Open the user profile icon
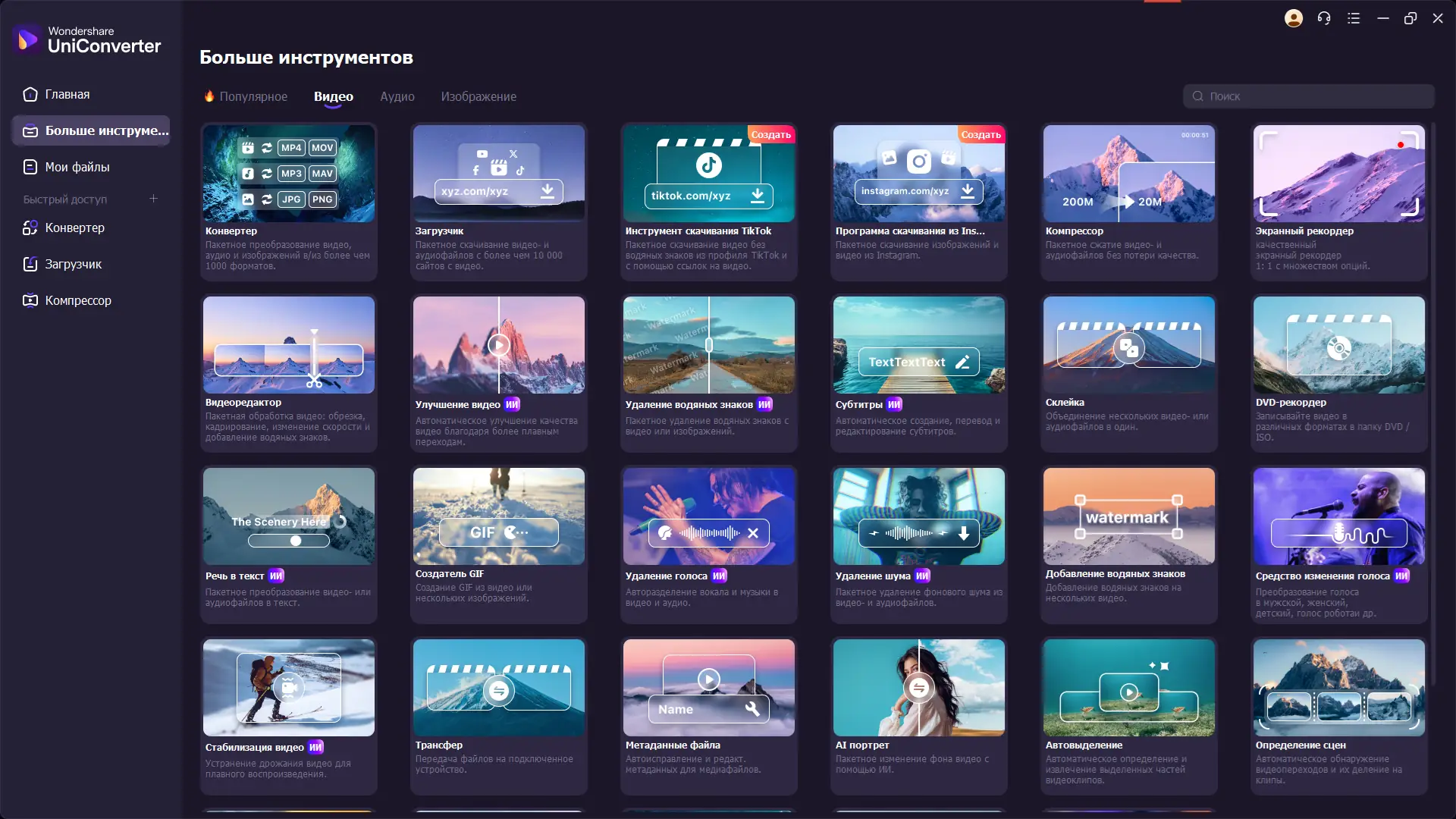 (x=1294, y=17)
